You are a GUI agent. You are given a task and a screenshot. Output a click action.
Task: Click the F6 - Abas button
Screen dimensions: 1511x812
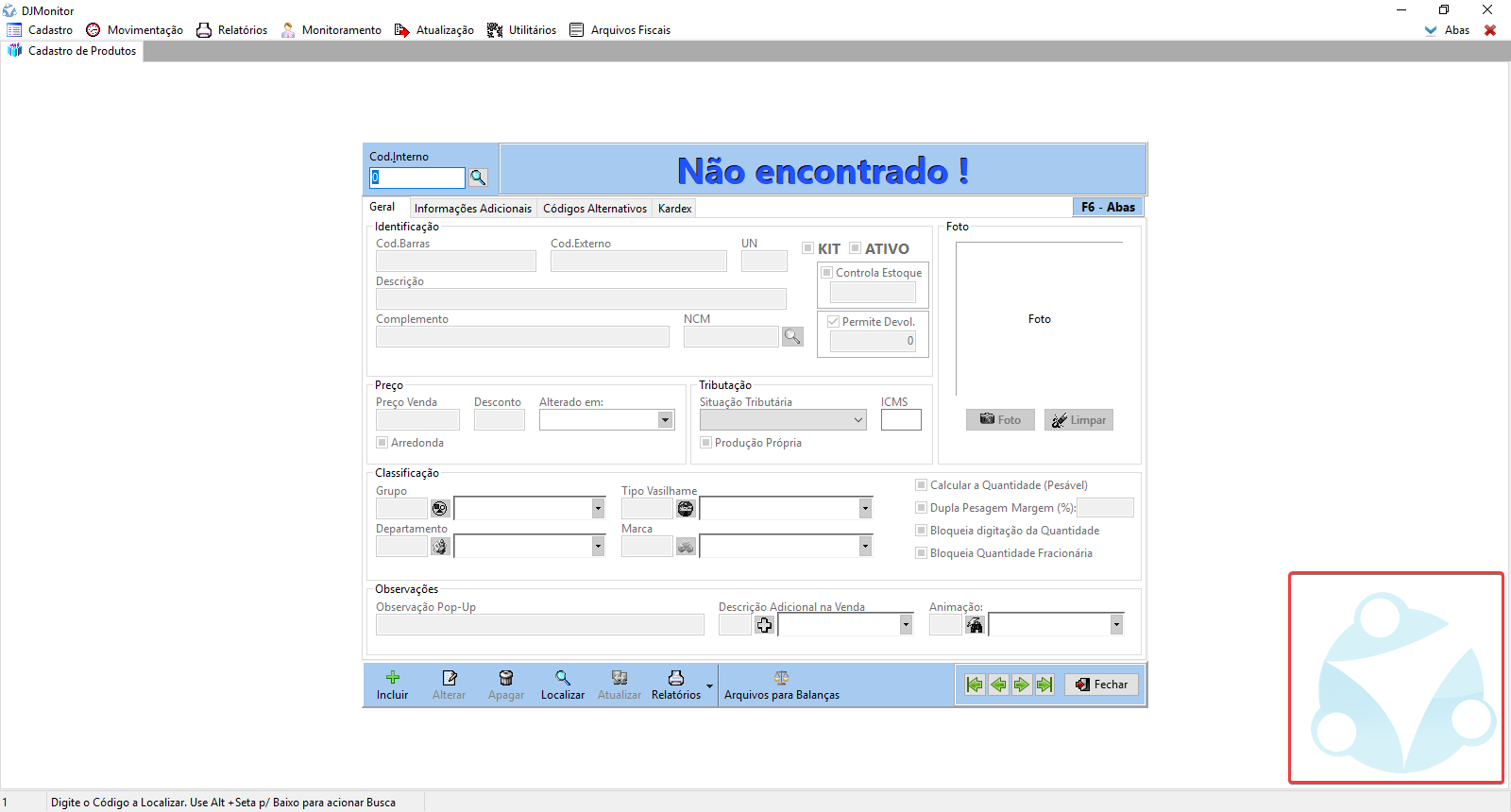pyautogui.click(x=1108, y=207)
